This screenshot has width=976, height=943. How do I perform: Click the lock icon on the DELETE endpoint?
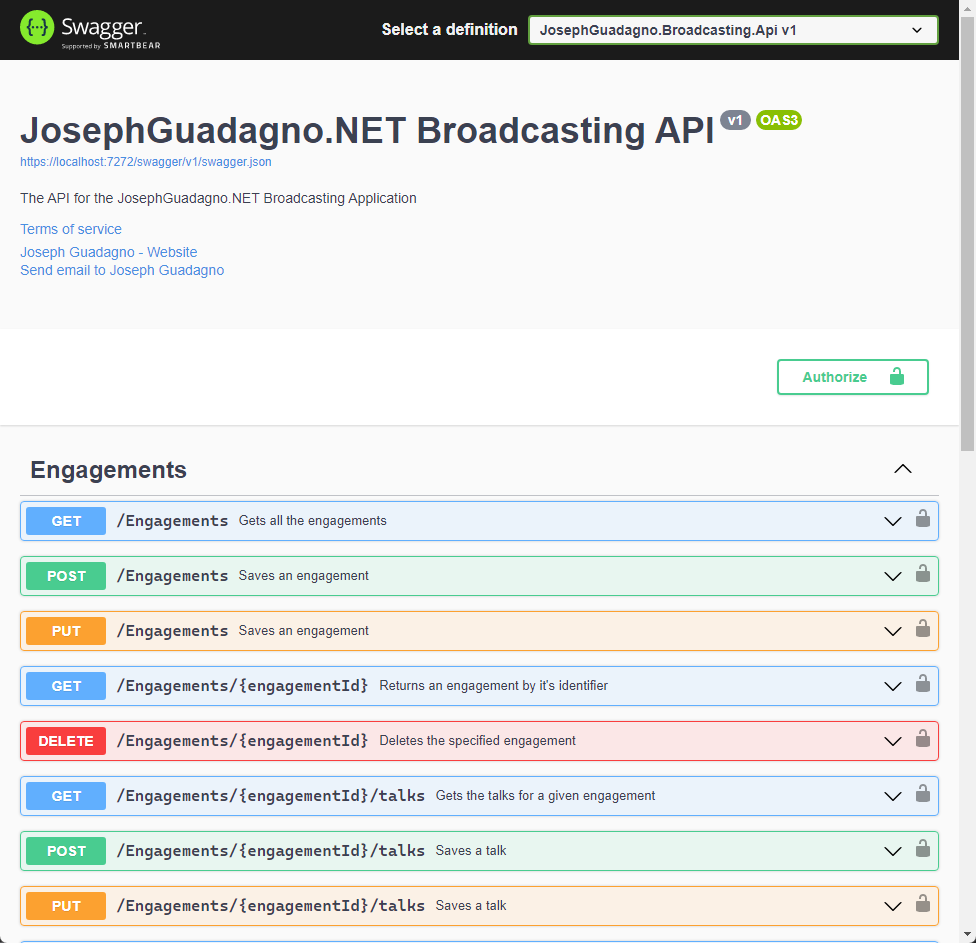[922, 740]
